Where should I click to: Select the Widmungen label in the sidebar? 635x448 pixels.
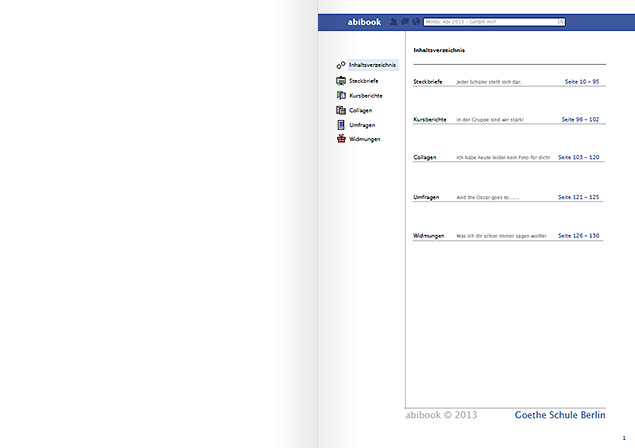(364, 139)
